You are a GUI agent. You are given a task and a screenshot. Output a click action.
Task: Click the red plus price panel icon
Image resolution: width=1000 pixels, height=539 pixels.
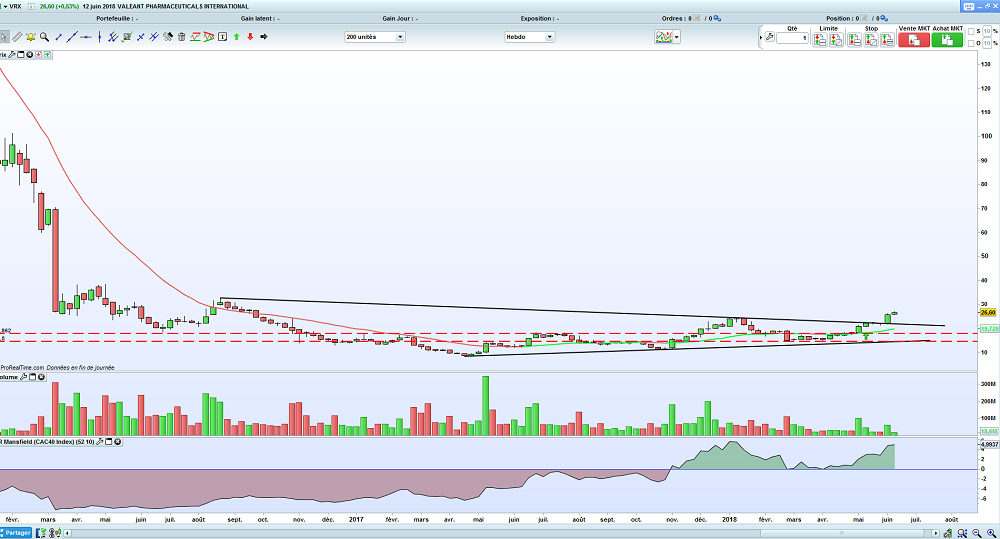pos(38,55)
